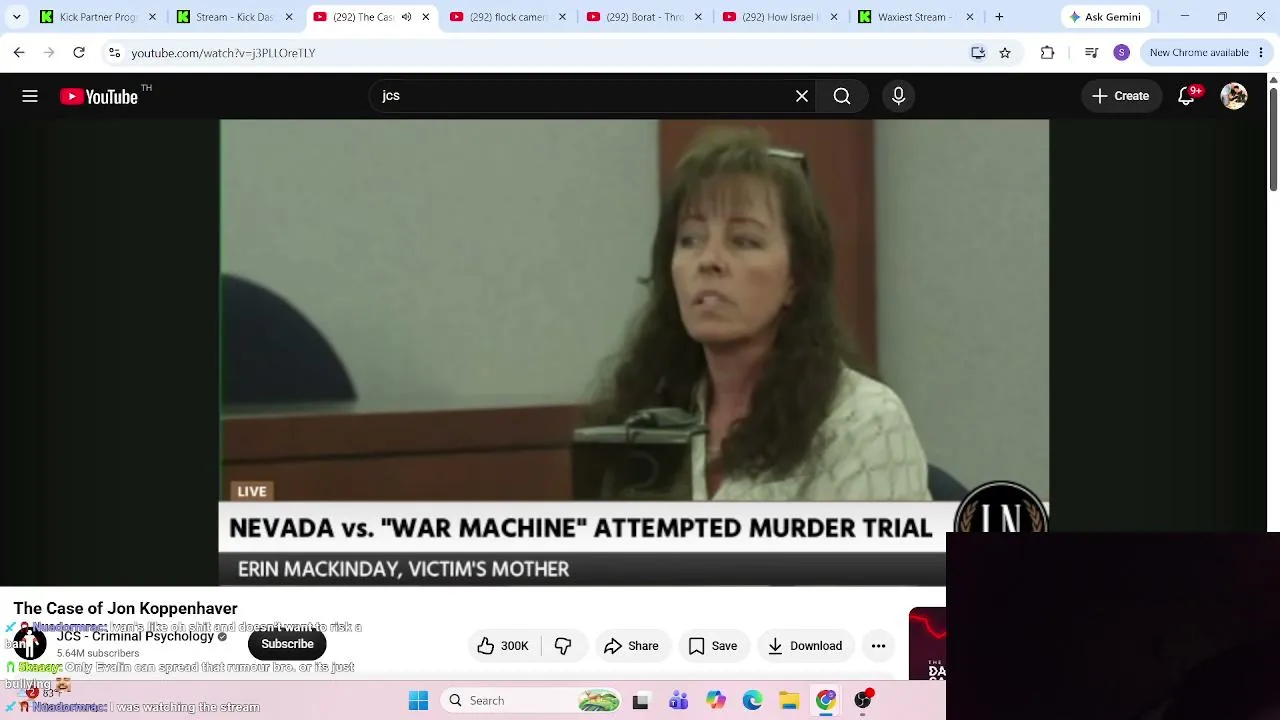This screenshot has width=1280, height=720.
Task: Submit search with the magnifier icon
Action: (842, 96)
